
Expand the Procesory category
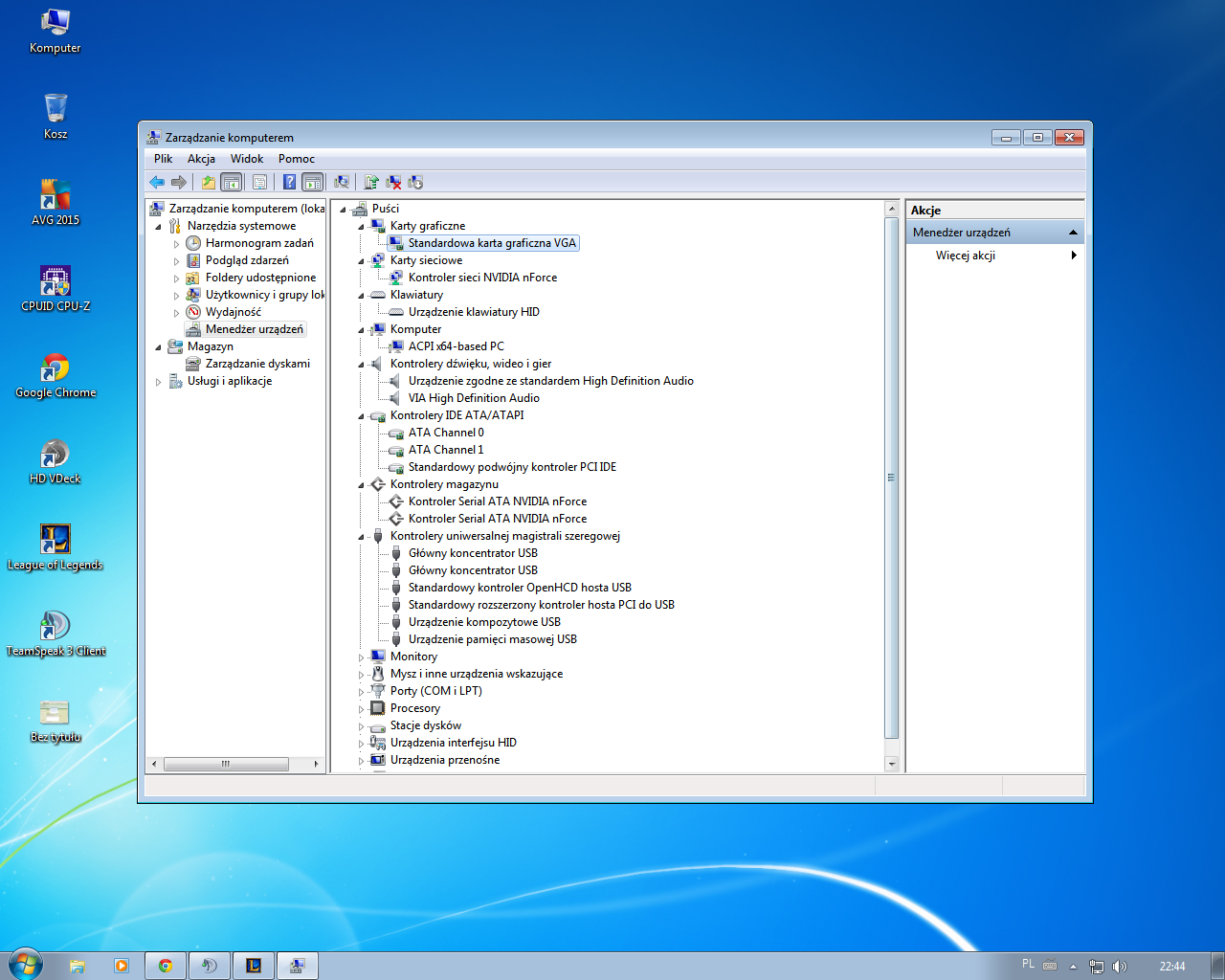point(362,709)
